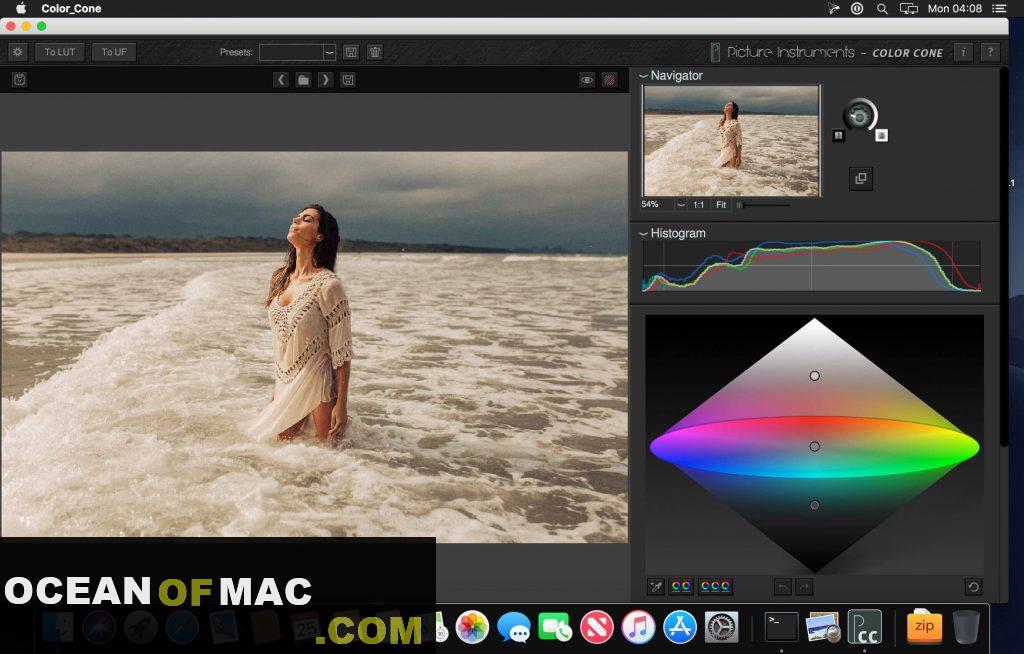Open iTunes music from the Dock
1024x654 pixels.
638,627
